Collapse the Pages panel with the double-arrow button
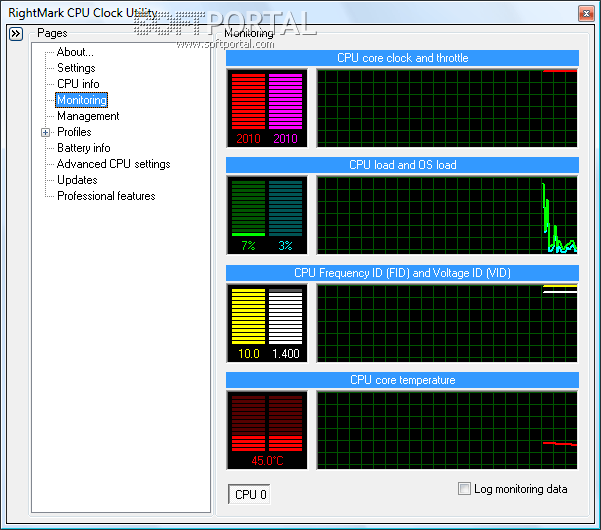This screenshot has width=601, height=530. coord(16,34)
